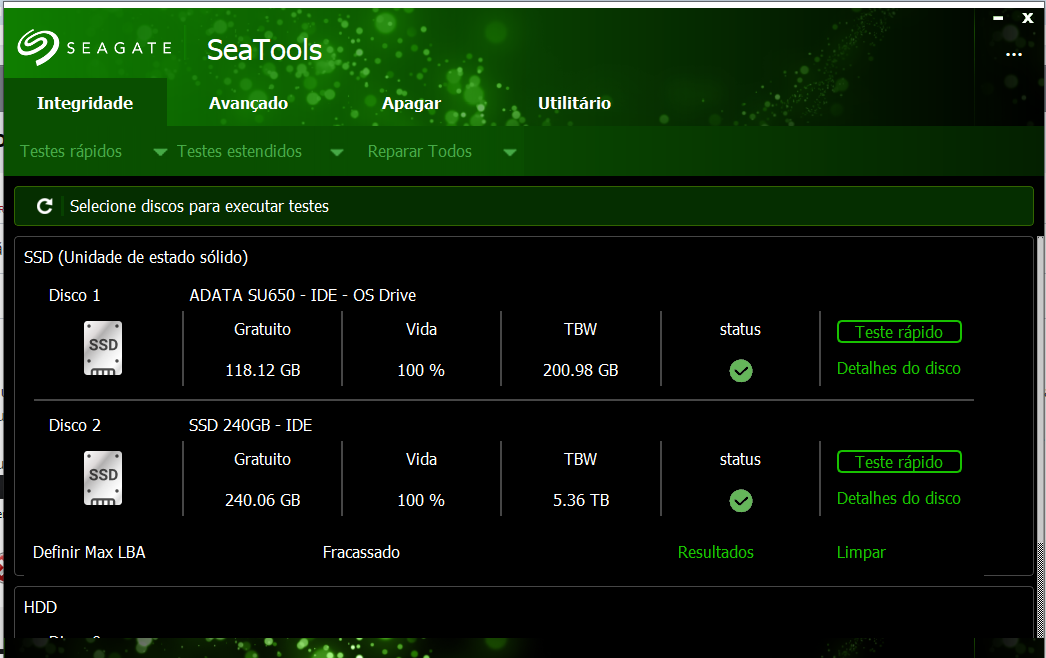Open Detalhes do disco for SSD 240GB
The image size is (1046, 658).
pos(899,499)
